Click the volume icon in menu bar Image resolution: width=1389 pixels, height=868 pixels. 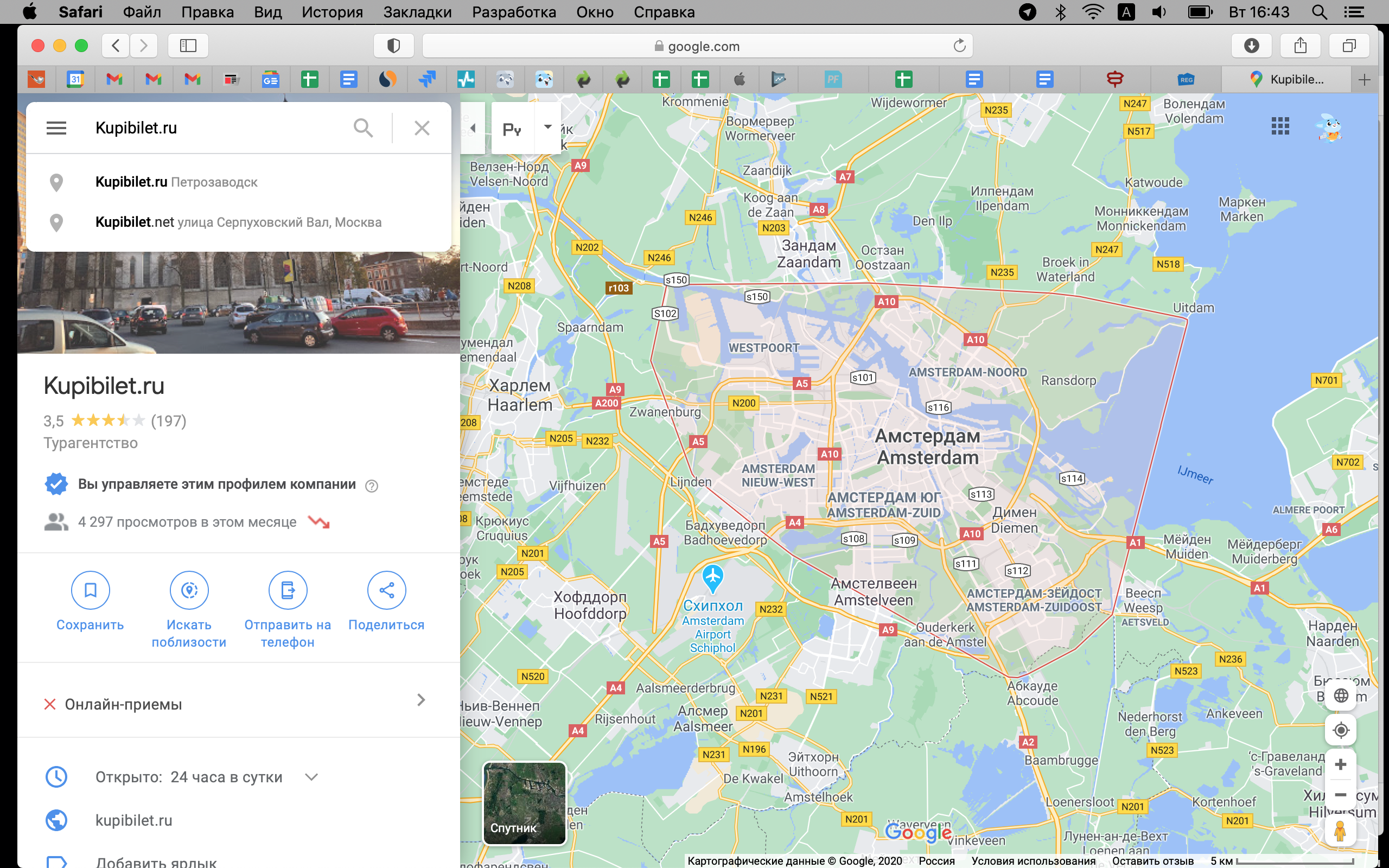[1159, 12]
